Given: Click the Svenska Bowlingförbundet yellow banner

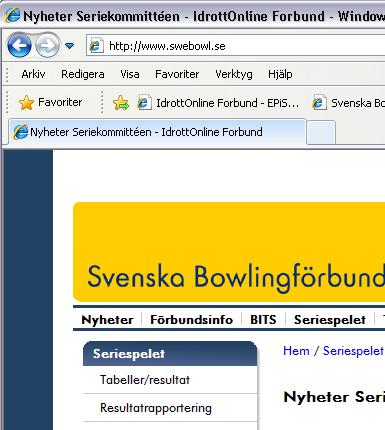Looking at the screenshot, I should [x=229, y=252].
